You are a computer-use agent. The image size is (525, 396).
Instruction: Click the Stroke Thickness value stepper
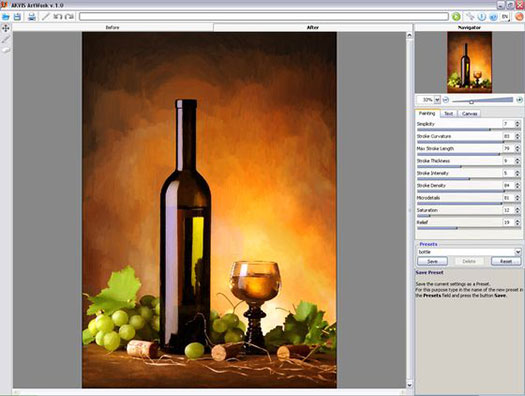(x=517, y=161)
